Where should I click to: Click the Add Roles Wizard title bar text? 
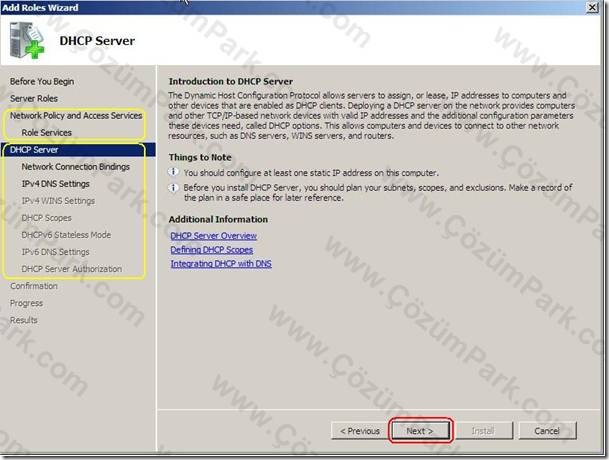[40, 7]
